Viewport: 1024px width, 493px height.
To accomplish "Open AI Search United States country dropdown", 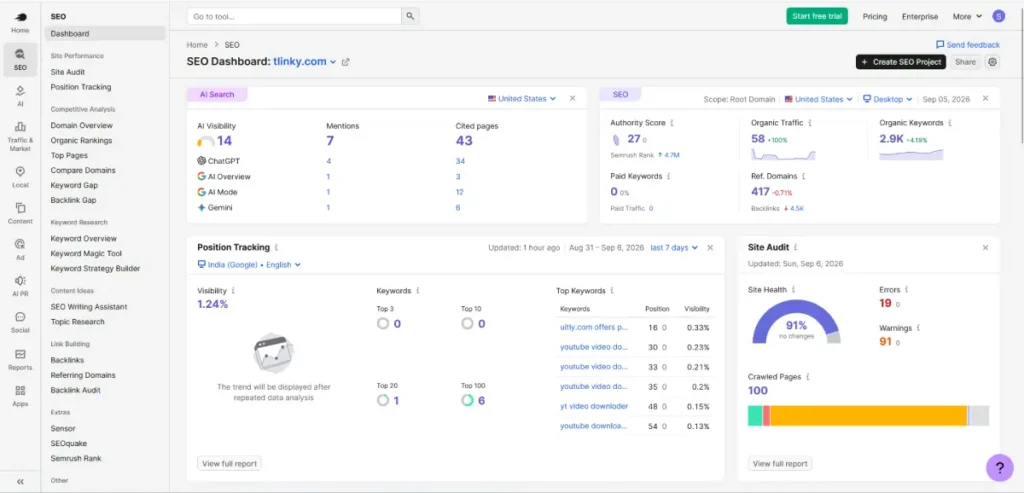I will (x=522, y=99).
